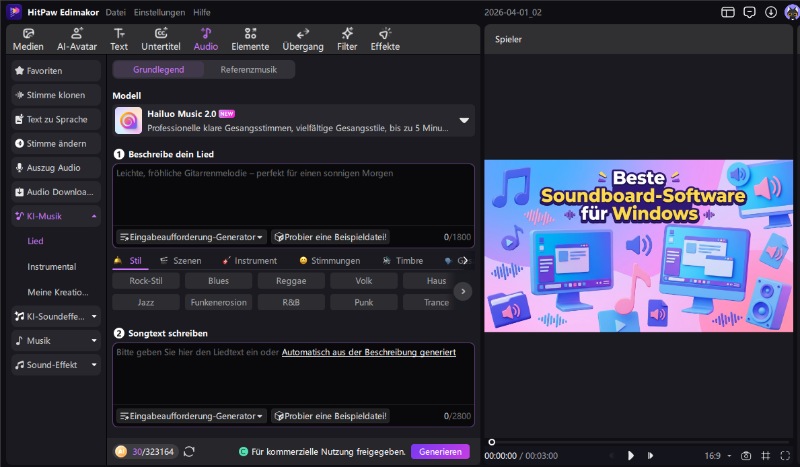Expand the Hailuo Music 2.0 model dropdown
The image size is (800, 467).
pos(464,120)
